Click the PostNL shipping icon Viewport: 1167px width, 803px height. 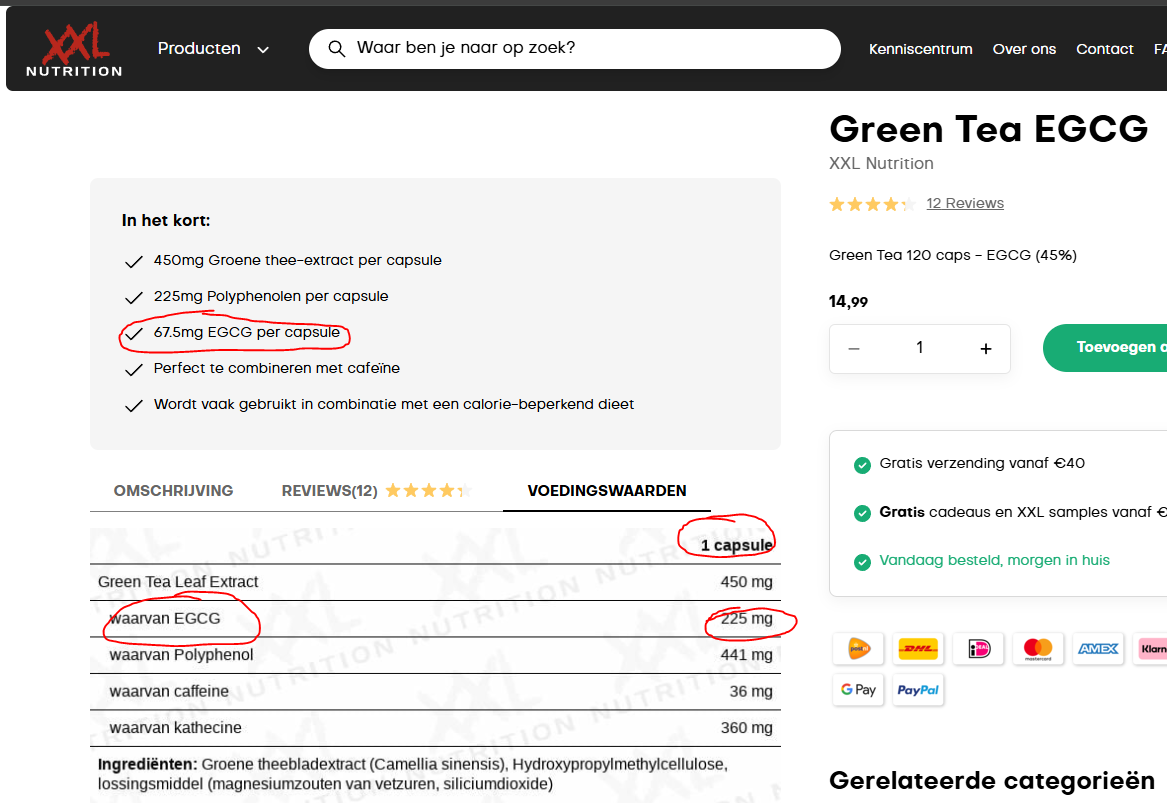[x=858, y=649]
